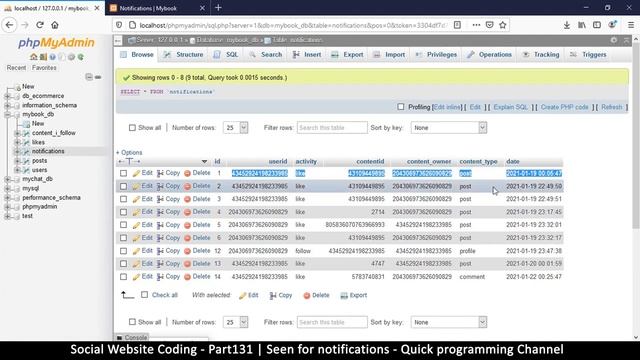Collapse the mybook_db database node
The image size is (640, 360).
(7, 115)
